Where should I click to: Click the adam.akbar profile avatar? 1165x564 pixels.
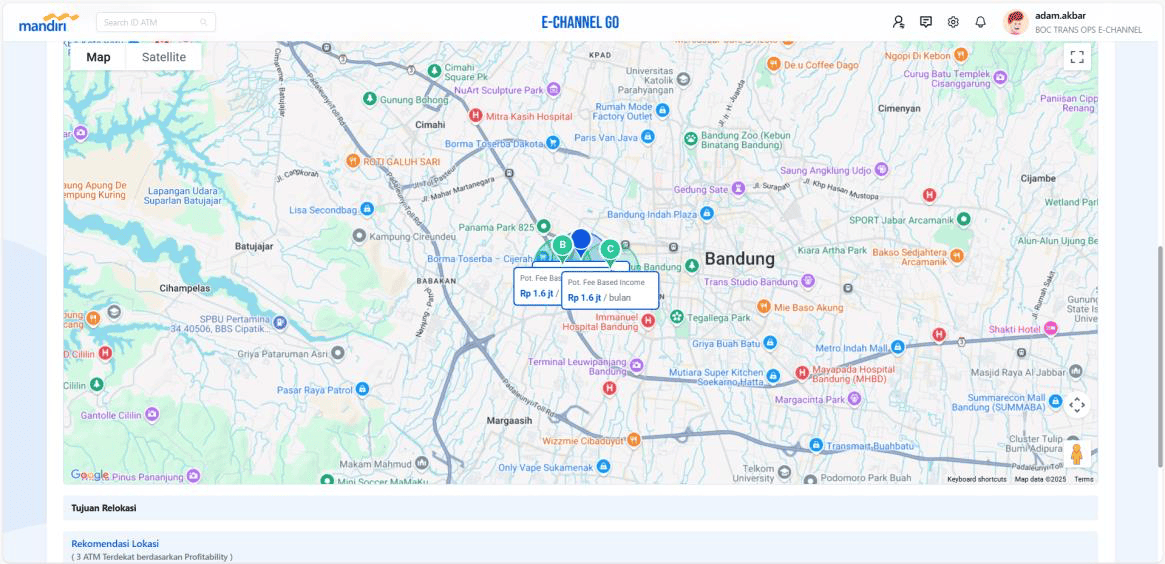click(x=1016, y=22)
